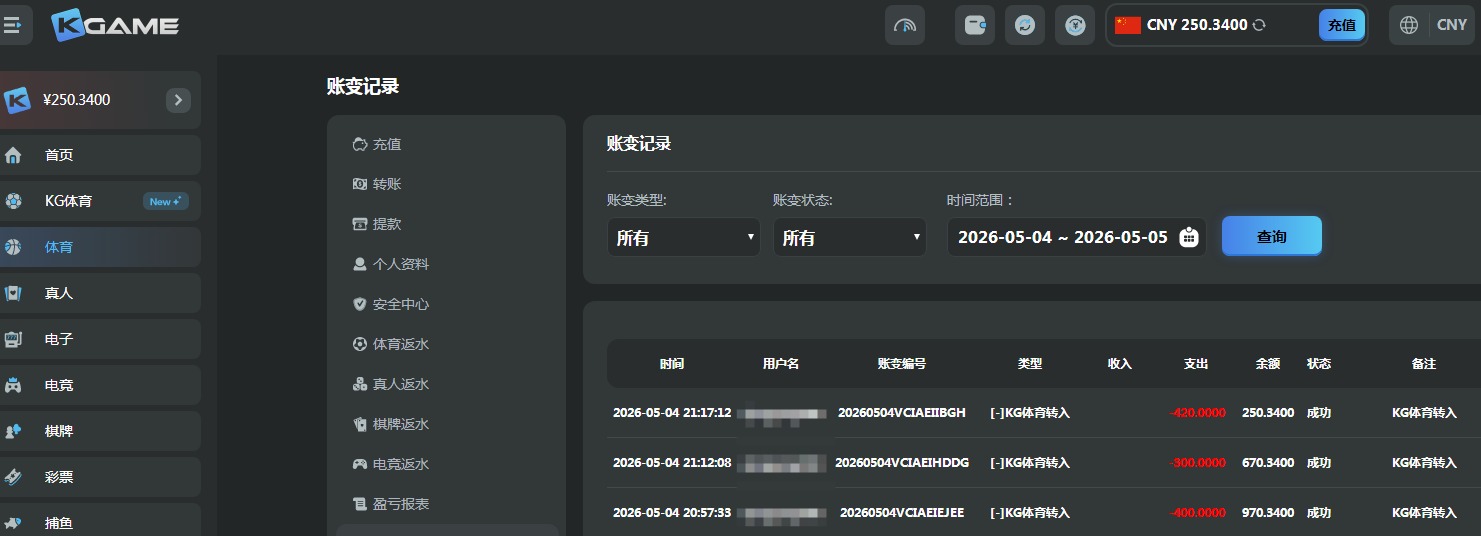1481x536 pixels.
Task: Click the soccer ball icon beside KG体育
Action: [x=13, y=201]
